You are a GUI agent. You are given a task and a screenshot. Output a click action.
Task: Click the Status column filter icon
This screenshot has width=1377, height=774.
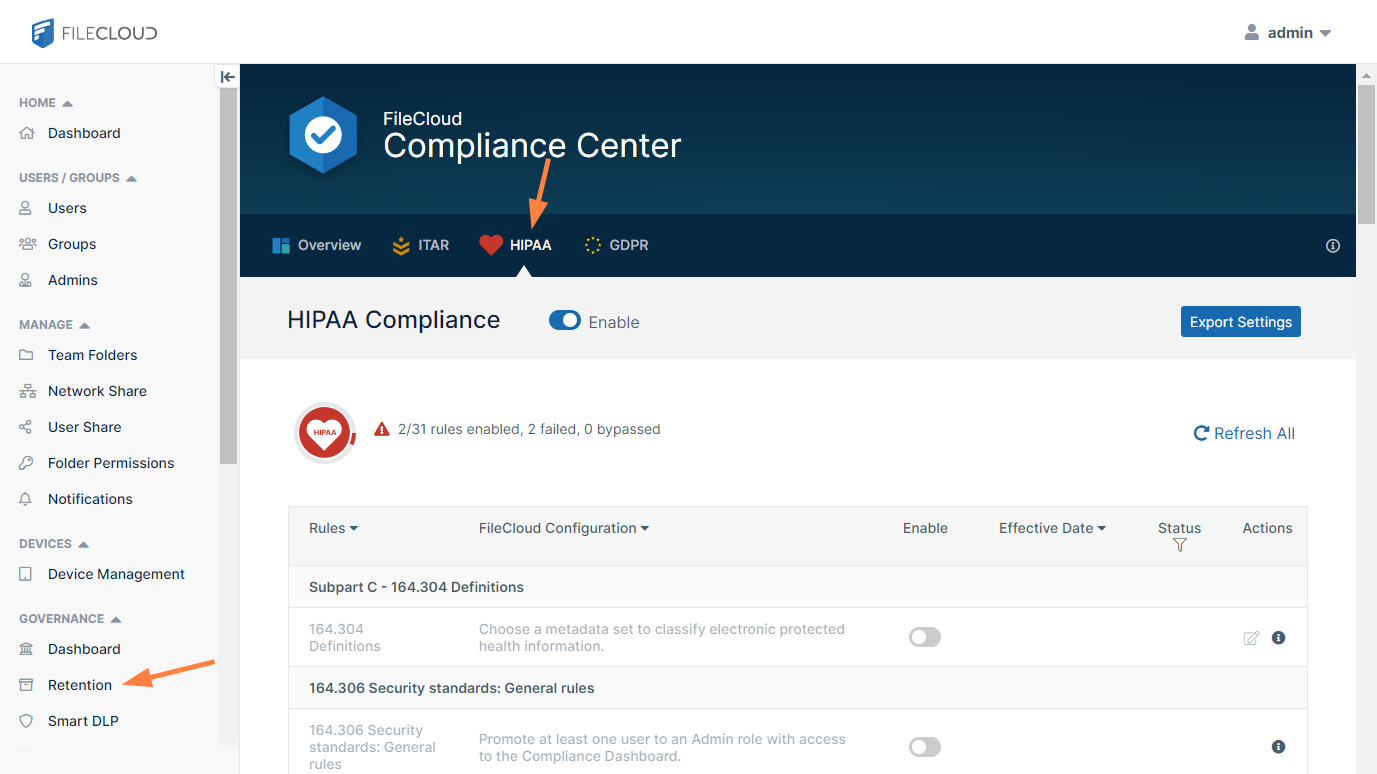point(1179,545)
